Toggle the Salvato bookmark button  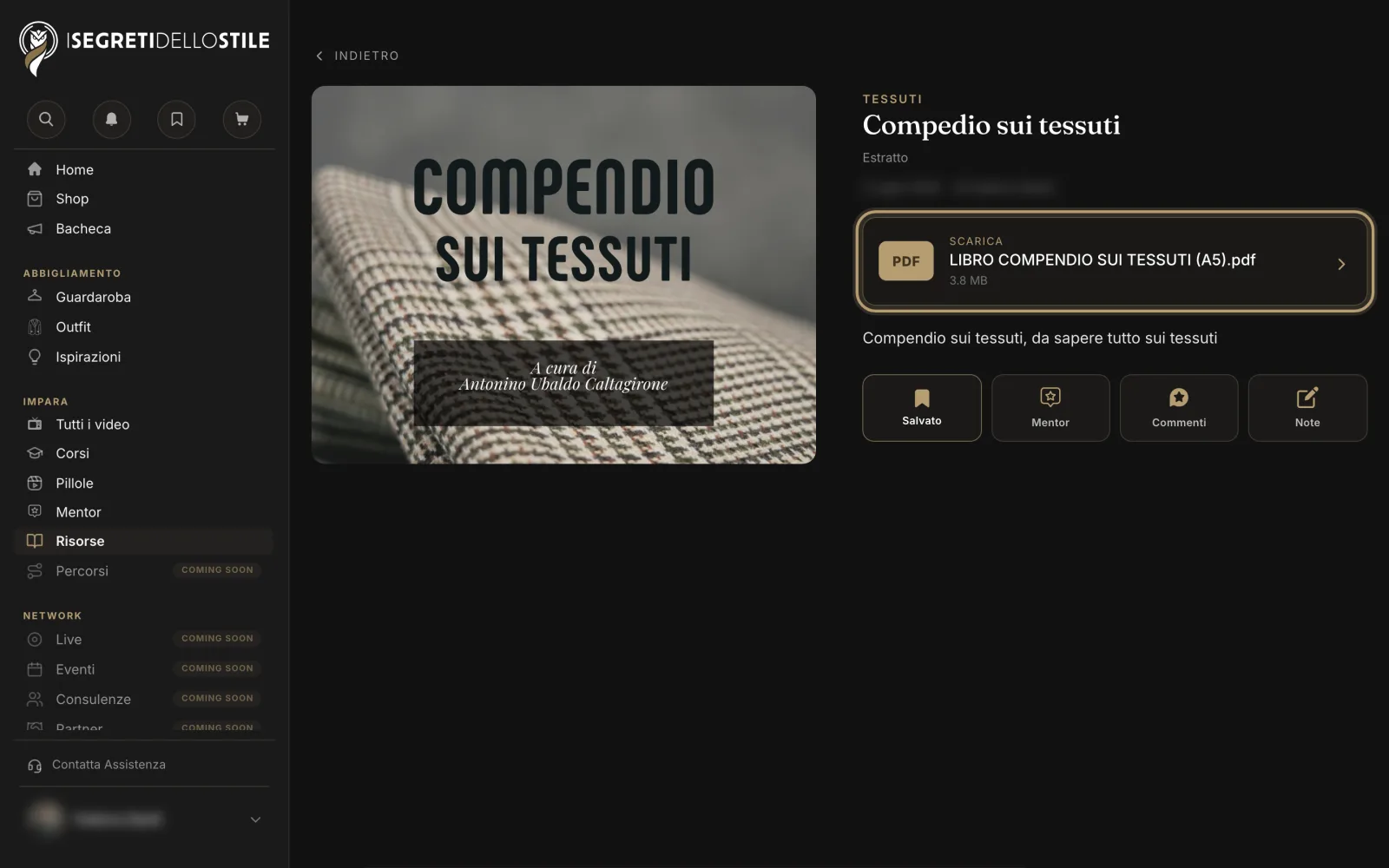pyautogui.click(x=922, y=408)
